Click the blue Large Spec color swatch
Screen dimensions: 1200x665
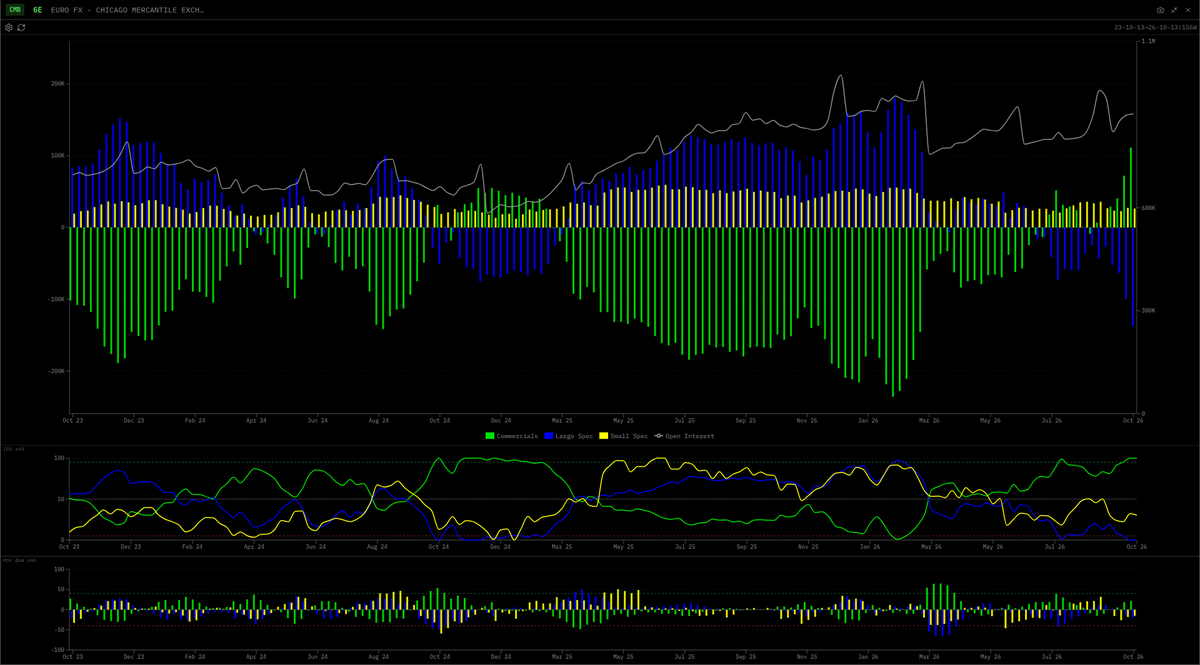coord(549,436)
